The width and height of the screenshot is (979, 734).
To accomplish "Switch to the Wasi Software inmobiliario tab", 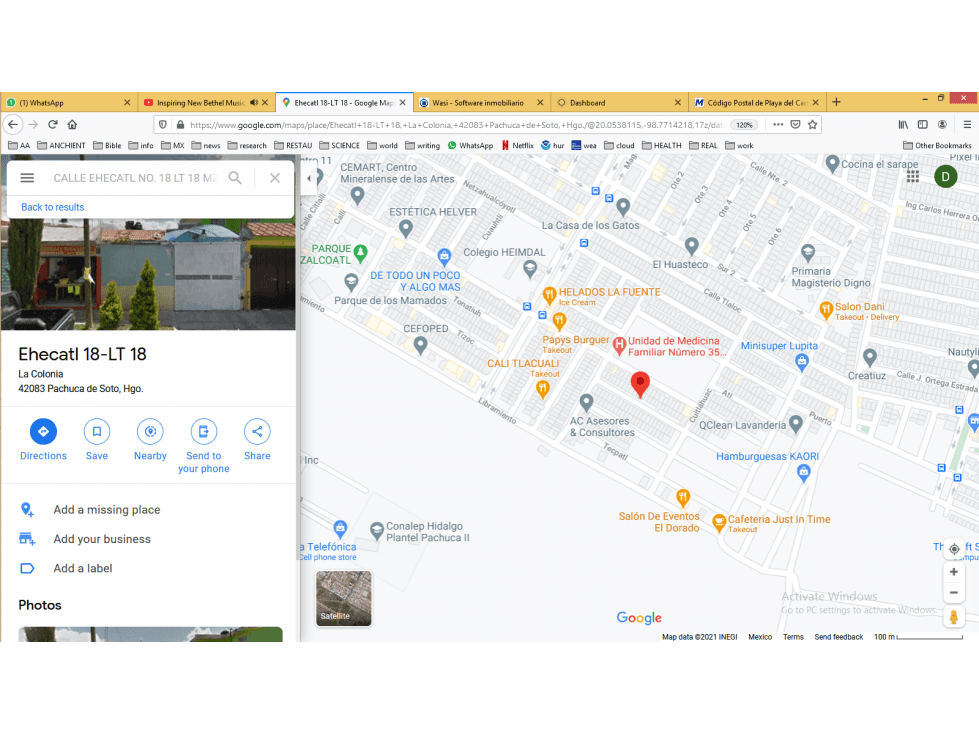I will (x=478, y=102).
